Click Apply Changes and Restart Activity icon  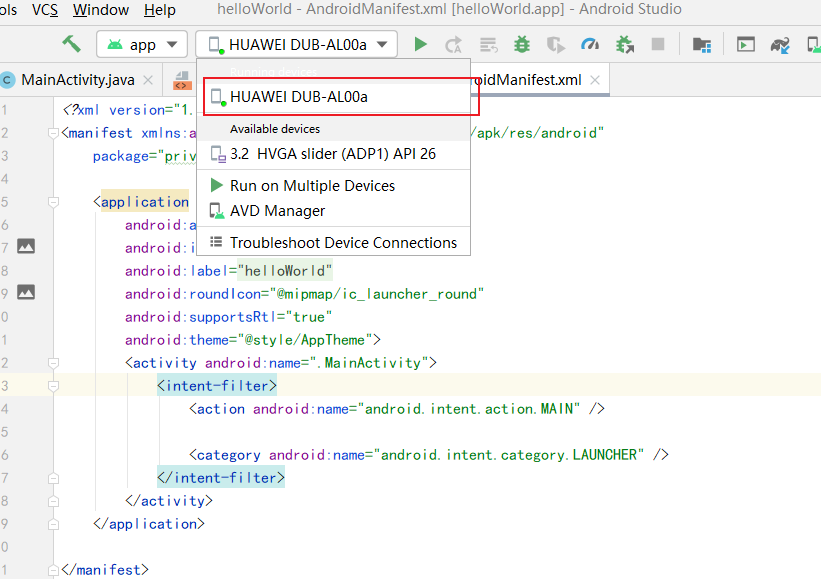pos(453,44)
